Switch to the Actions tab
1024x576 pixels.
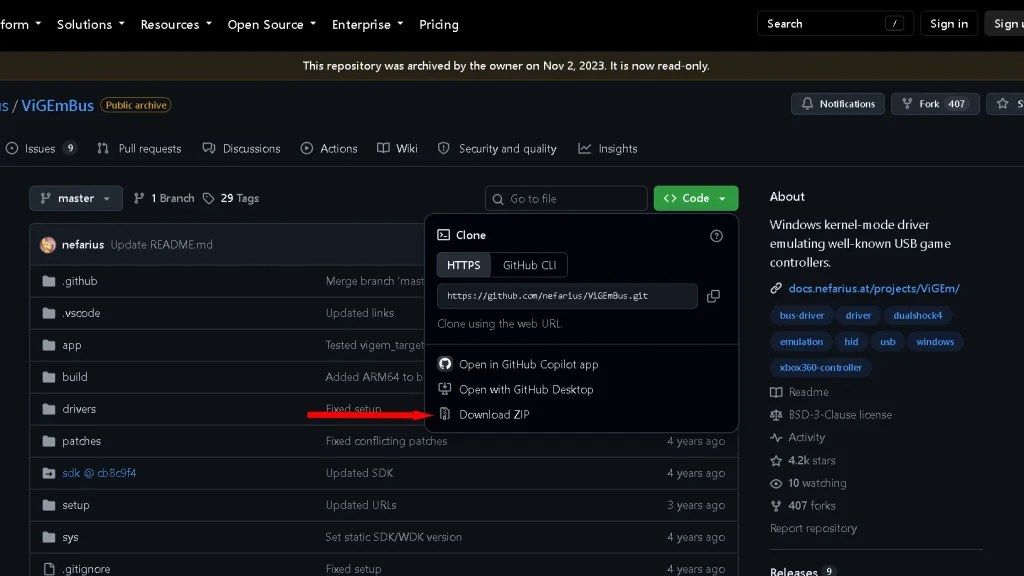pyautogui.click(x=329, y=148)
